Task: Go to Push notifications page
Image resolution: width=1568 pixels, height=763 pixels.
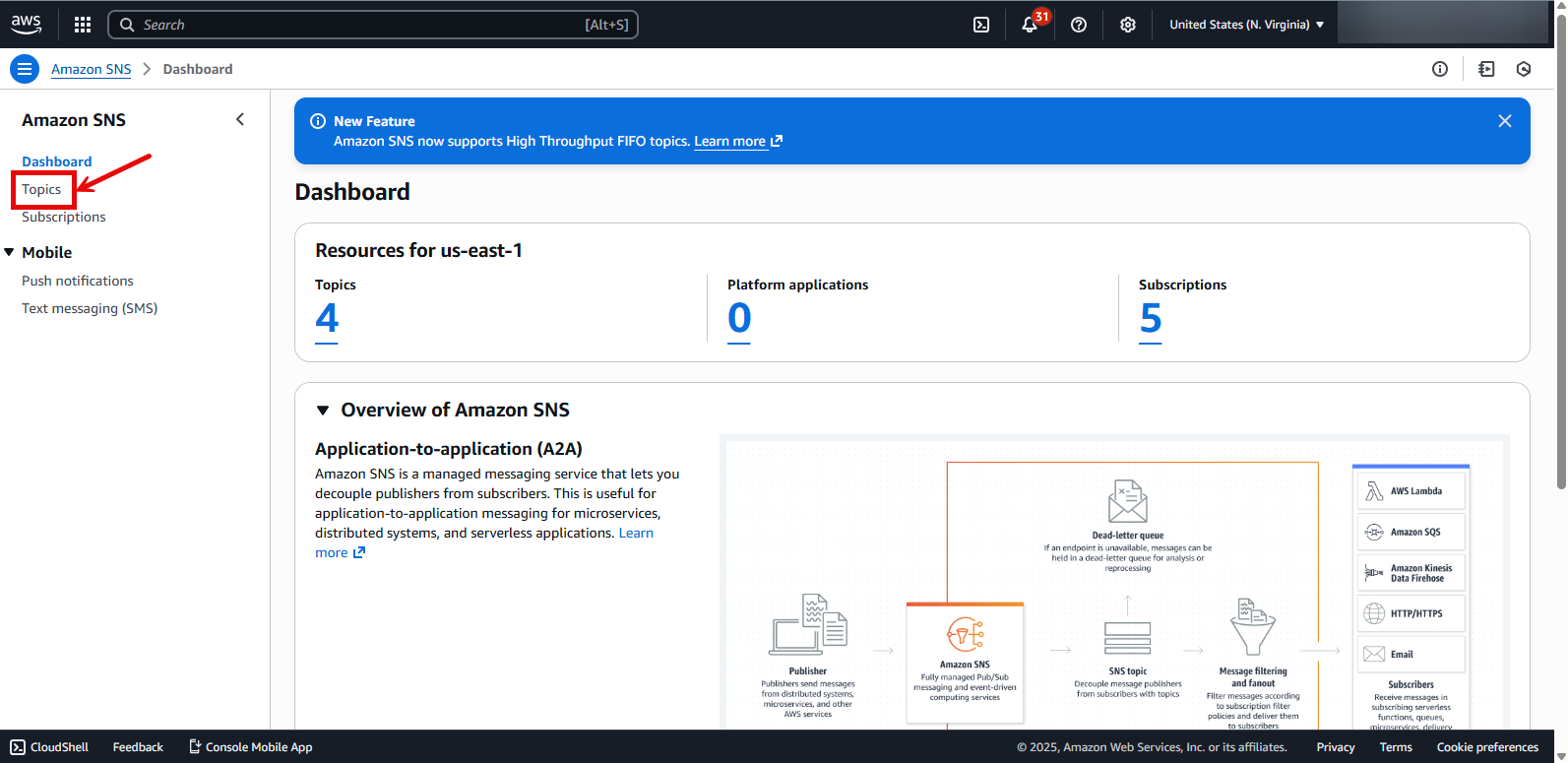Action: point(78,281)
